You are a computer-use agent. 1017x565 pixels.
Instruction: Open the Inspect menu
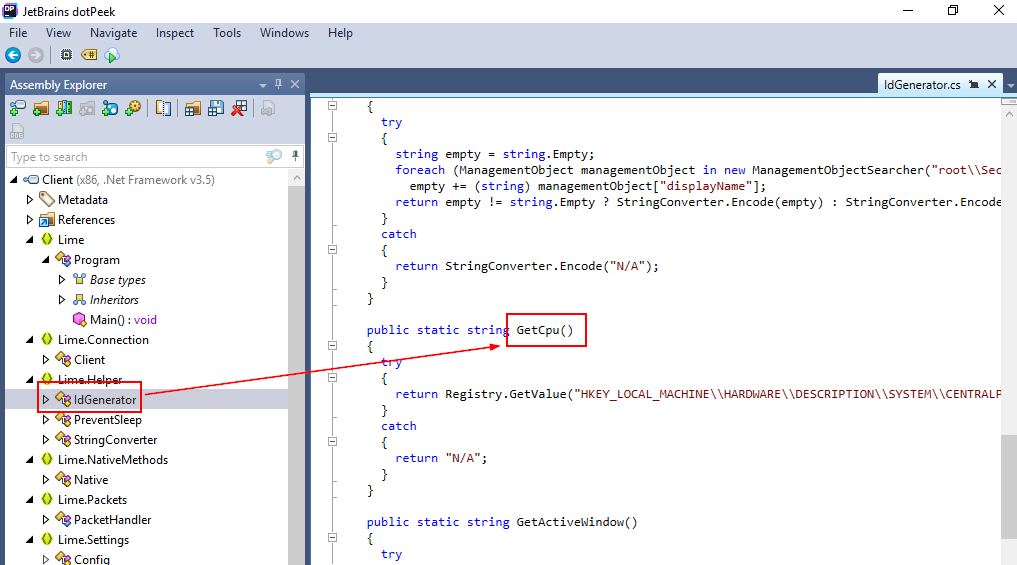(175, 33)
